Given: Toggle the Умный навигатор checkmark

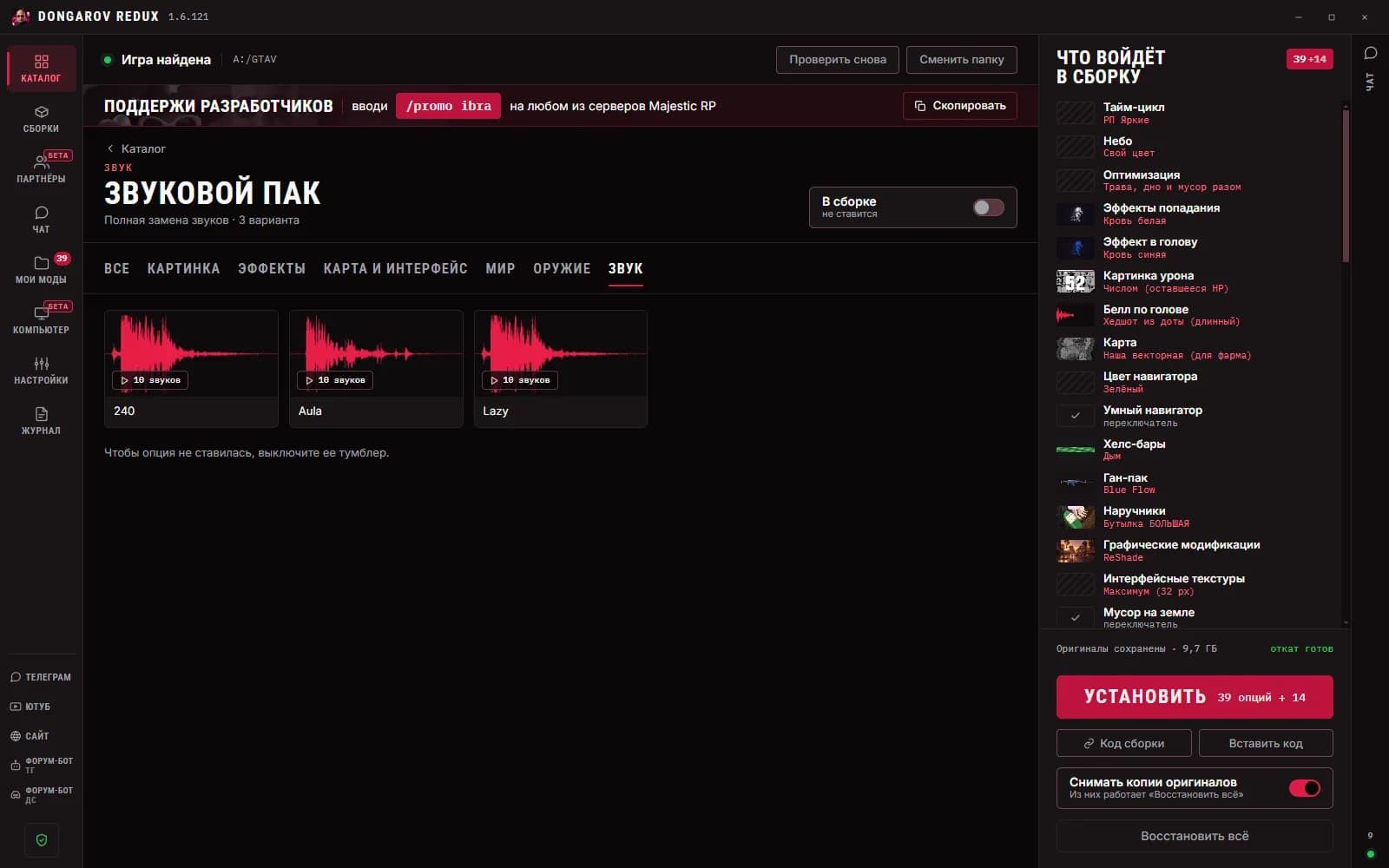Looking at the screenshot, I should pos(1076,416).
